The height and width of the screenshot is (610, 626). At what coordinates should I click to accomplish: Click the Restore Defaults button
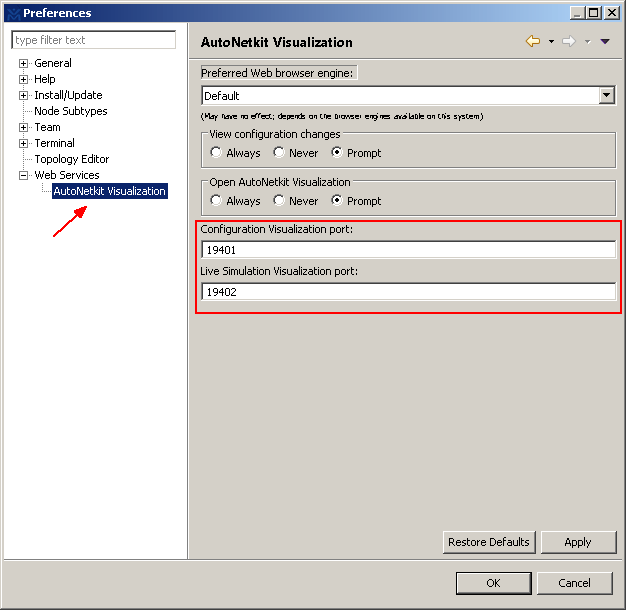tap(489, 542)
